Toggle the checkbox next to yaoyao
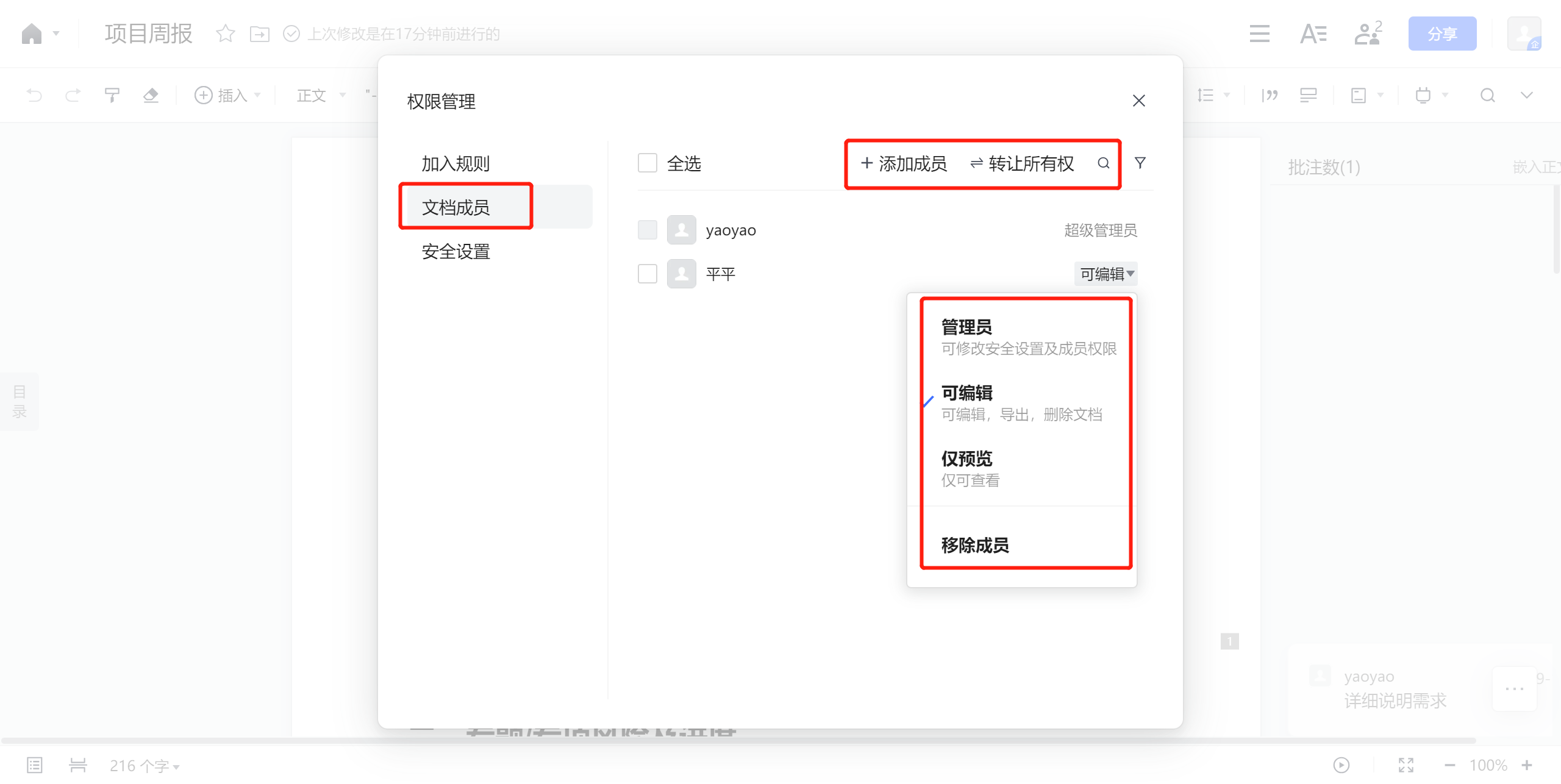 (x=647, y=230)
